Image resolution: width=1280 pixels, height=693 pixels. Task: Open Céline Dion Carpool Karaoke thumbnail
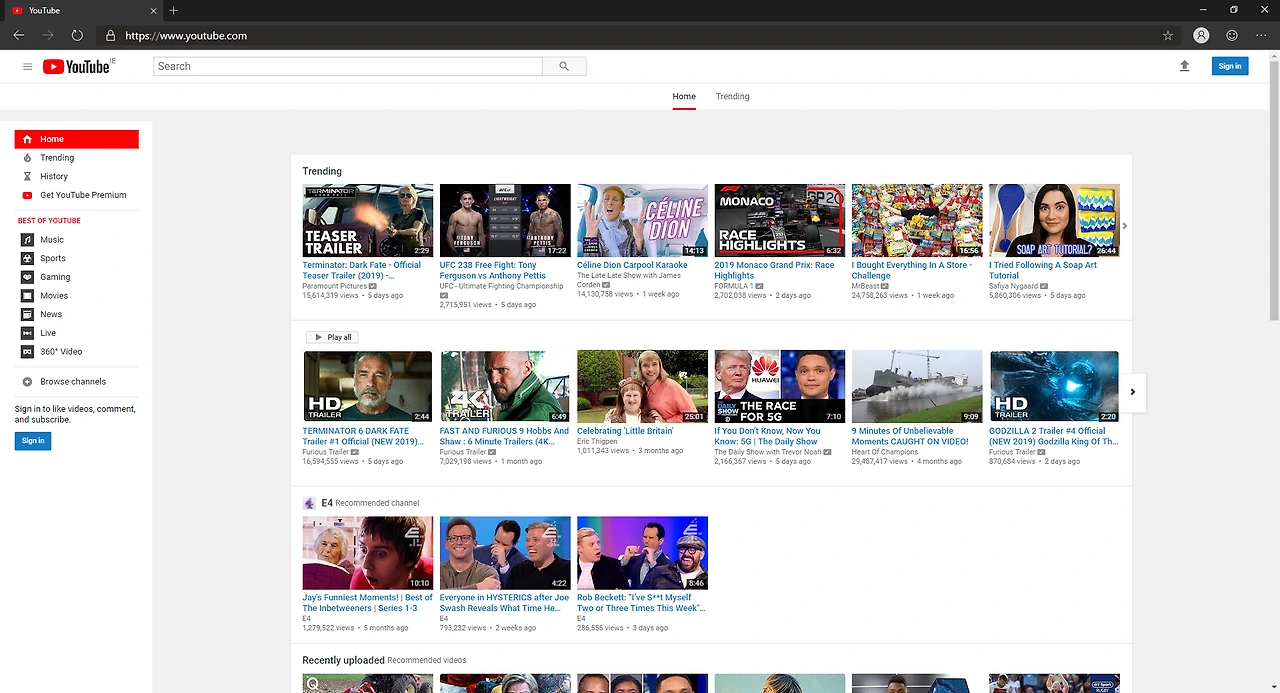(x=642, y=220)
